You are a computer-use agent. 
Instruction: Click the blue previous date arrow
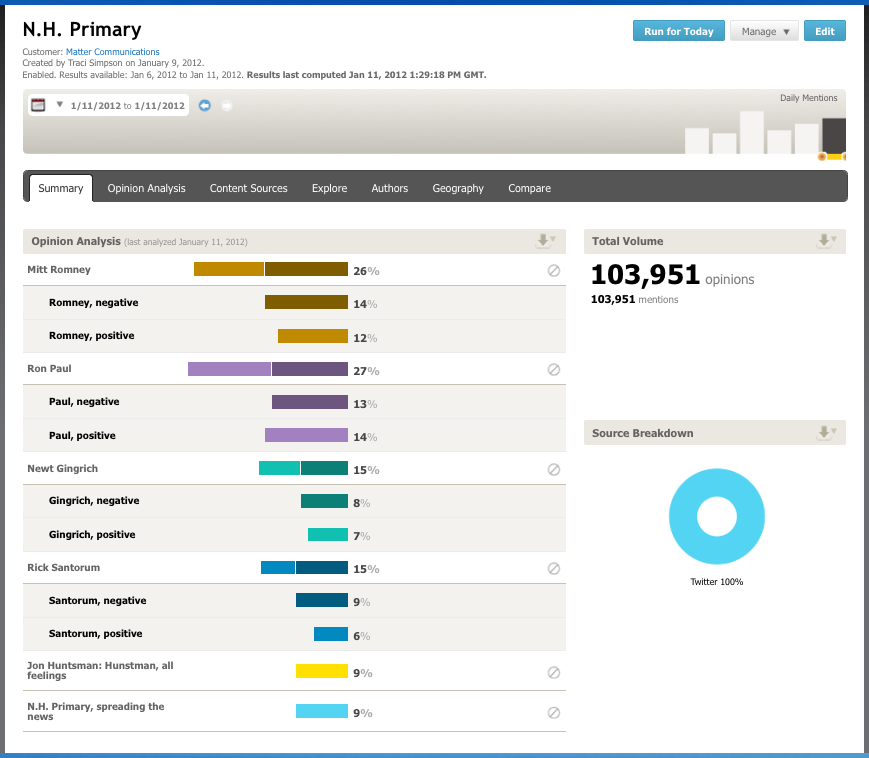(x=205, y=105)
